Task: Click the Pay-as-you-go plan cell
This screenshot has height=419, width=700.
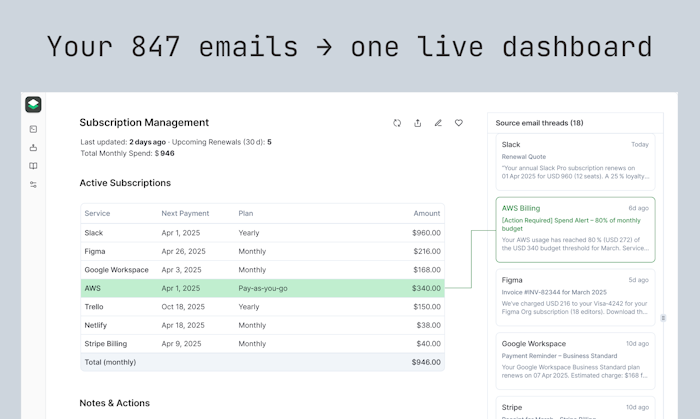Action: (x=262, y=288)
